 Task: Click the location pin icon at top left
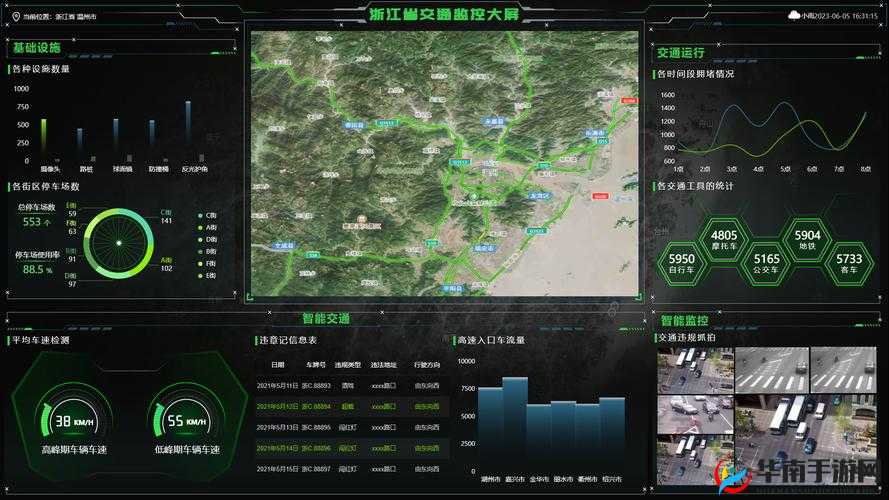[13, 16]
